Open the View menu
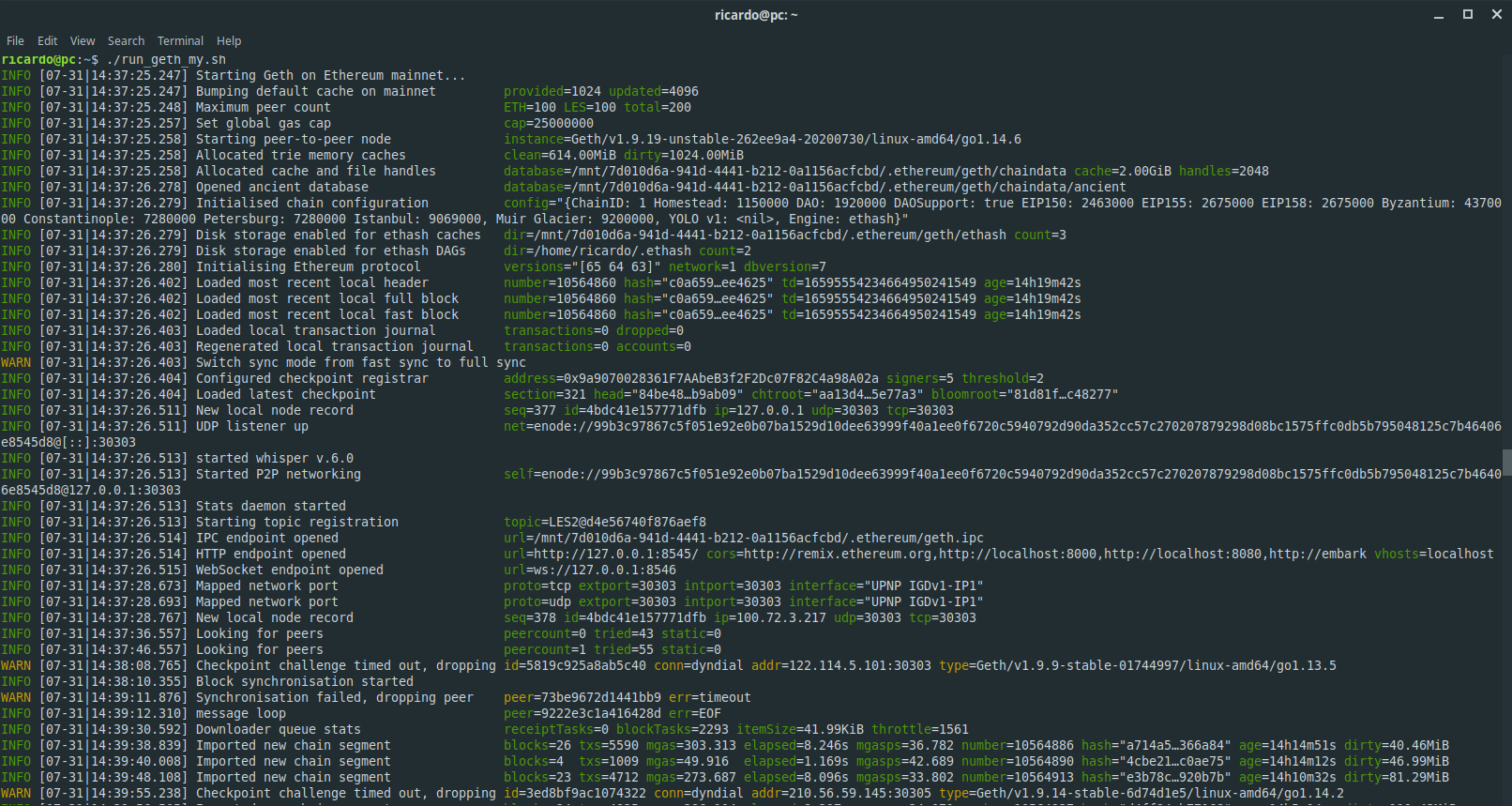This screenshot has height=806, width=1512. pyautogui.click(x=83, y=41)
